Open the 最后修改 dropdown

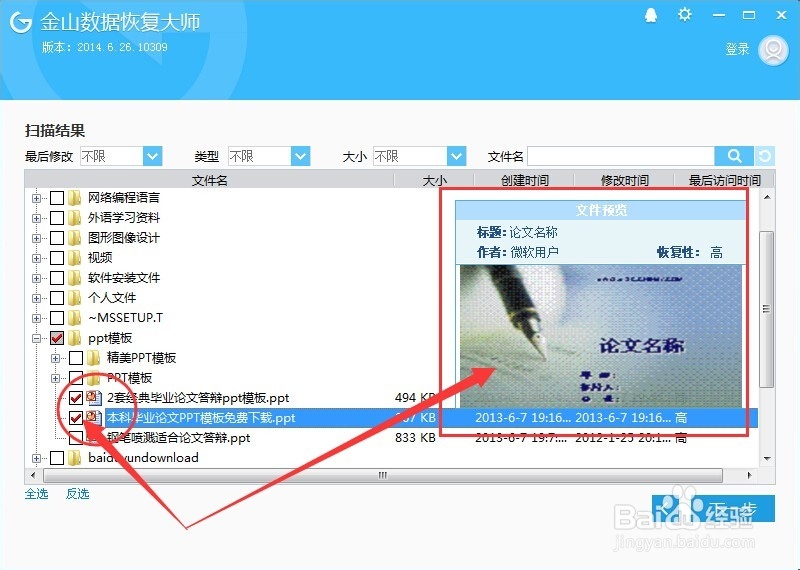[x=152, y=156]
